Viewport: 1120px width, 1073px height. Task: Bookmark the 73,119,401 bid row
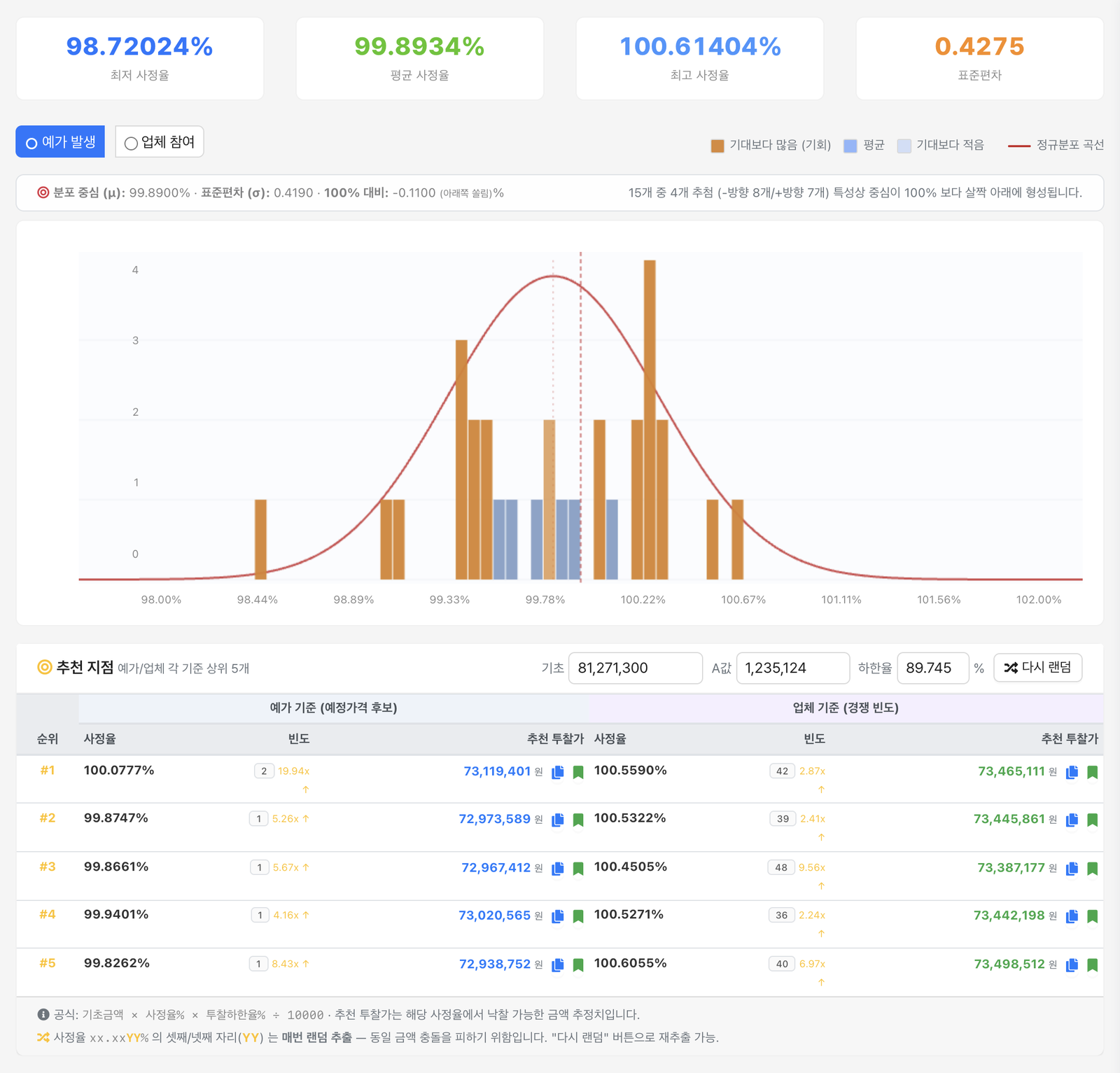coord(578,772)
